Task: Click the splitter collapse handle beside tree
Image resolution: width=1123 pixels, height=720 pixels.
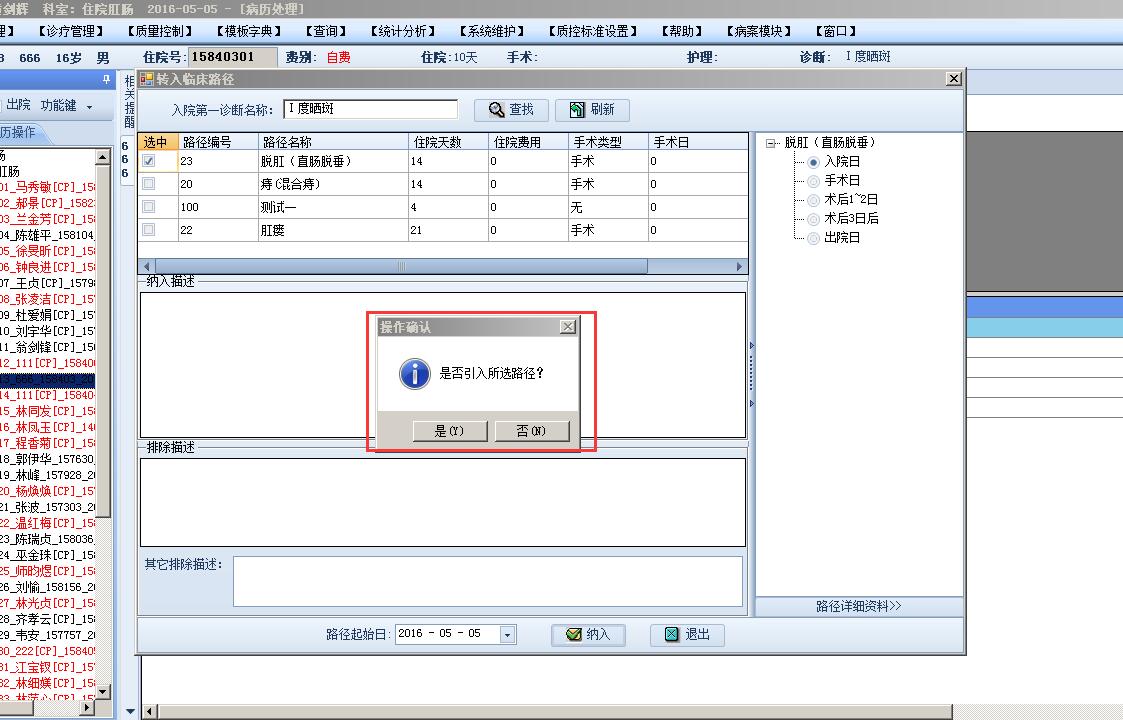Action: point(751,375)
